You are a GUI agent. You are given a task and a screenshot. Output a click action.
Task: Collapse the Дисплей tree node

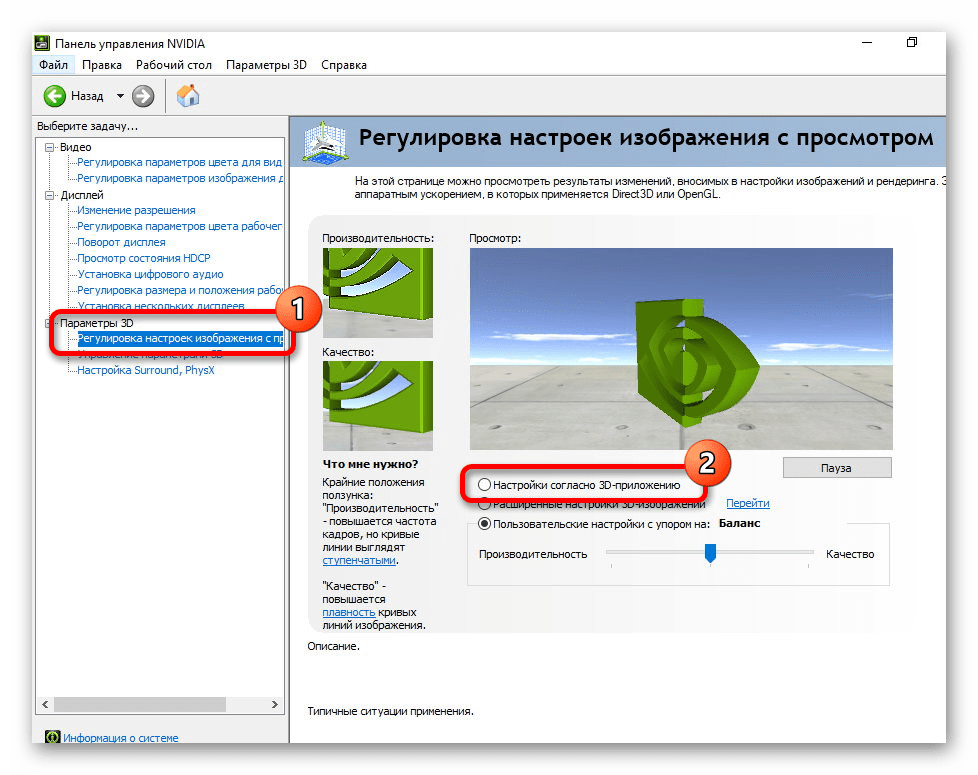[x=49, y=195]
